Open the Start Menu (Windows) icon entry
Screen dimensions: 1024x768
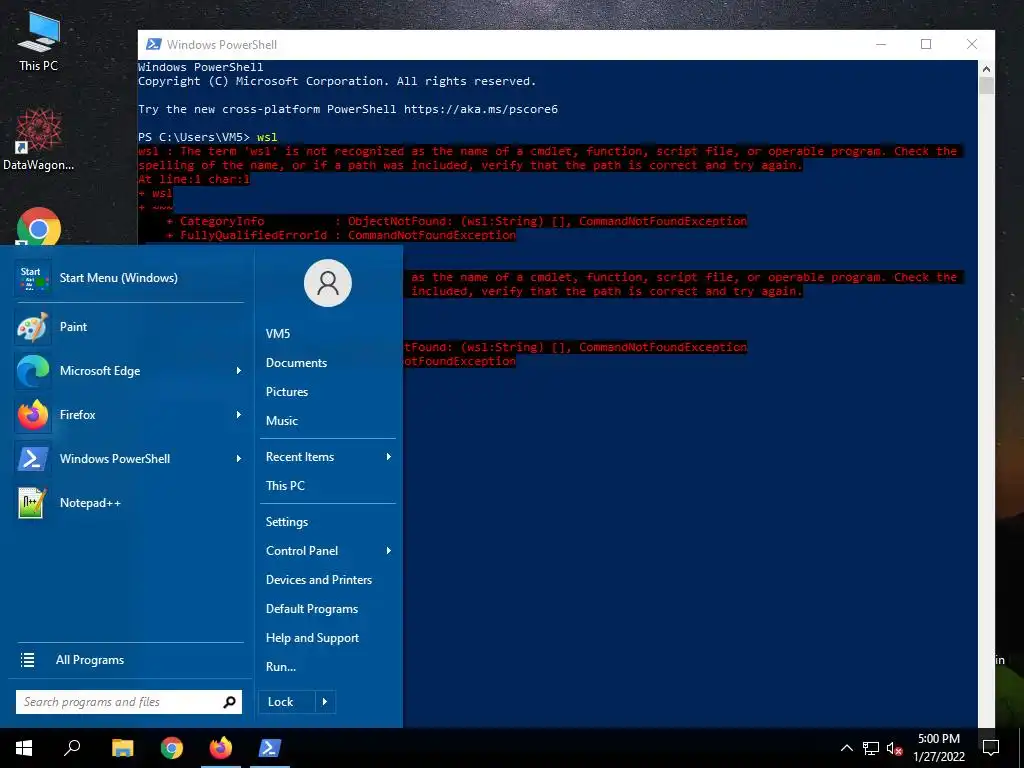(x=33, y=278)
